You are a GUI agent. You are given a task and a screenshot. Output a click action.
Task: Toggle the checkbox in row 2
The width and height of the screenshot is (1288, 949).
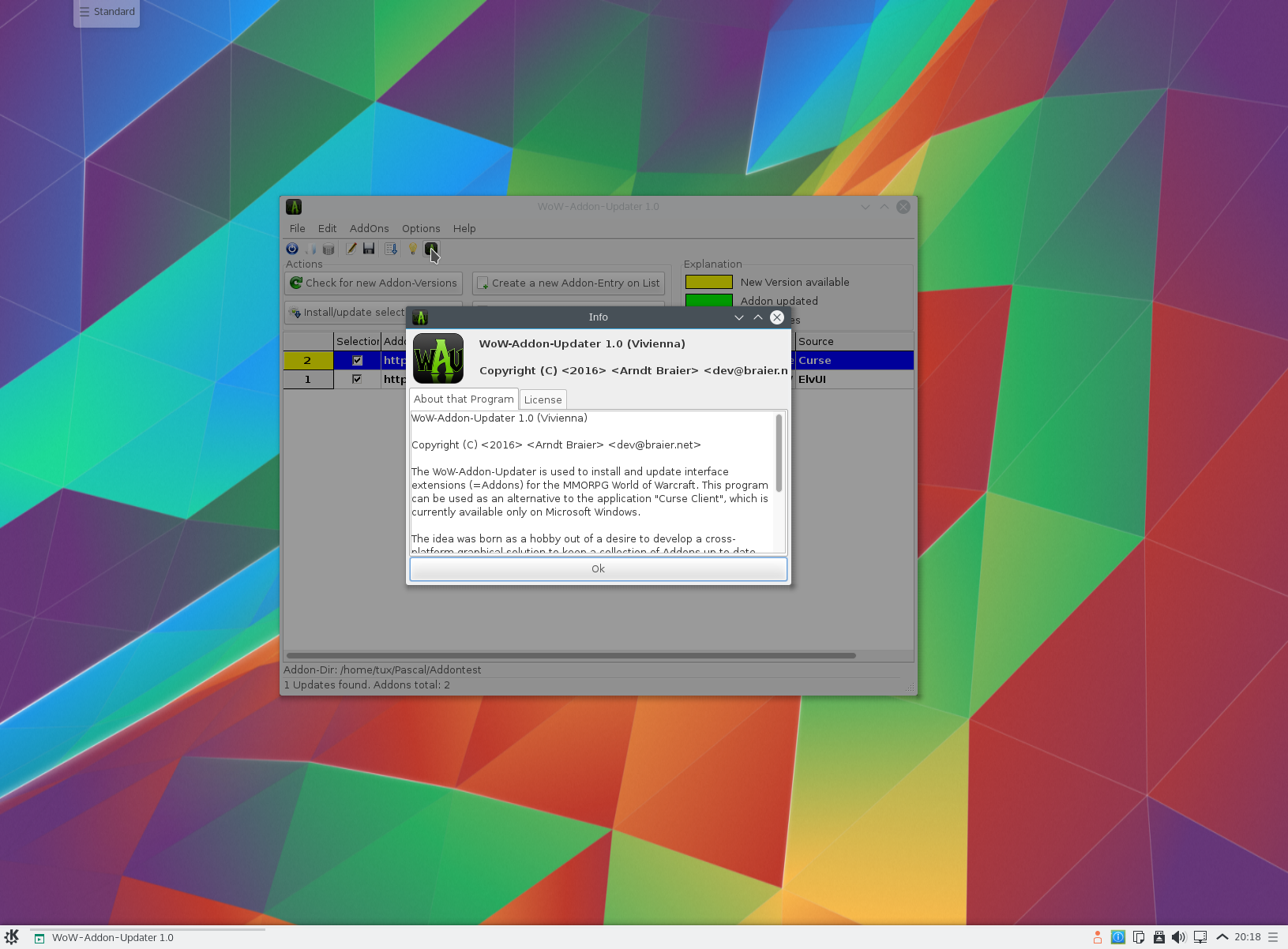click(357, 360)
